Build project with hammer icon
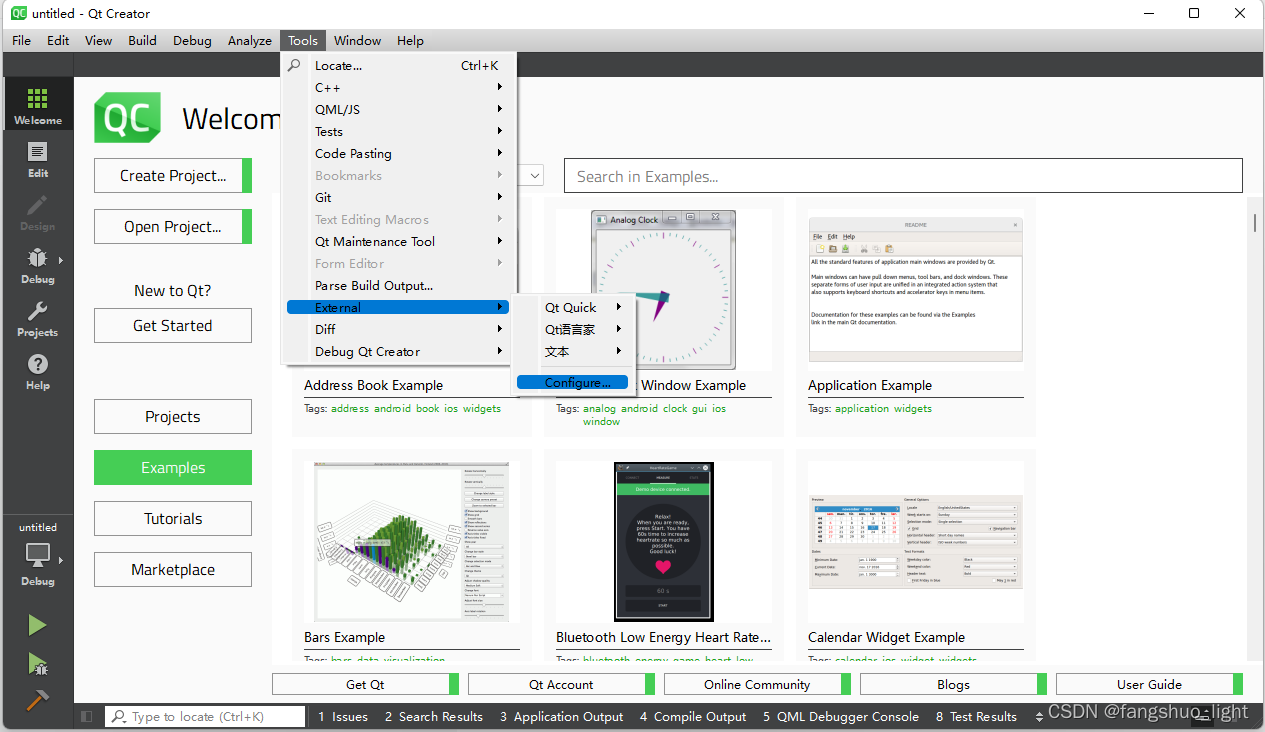Screen dimensions: 1265x732 (x=37, y=699)
